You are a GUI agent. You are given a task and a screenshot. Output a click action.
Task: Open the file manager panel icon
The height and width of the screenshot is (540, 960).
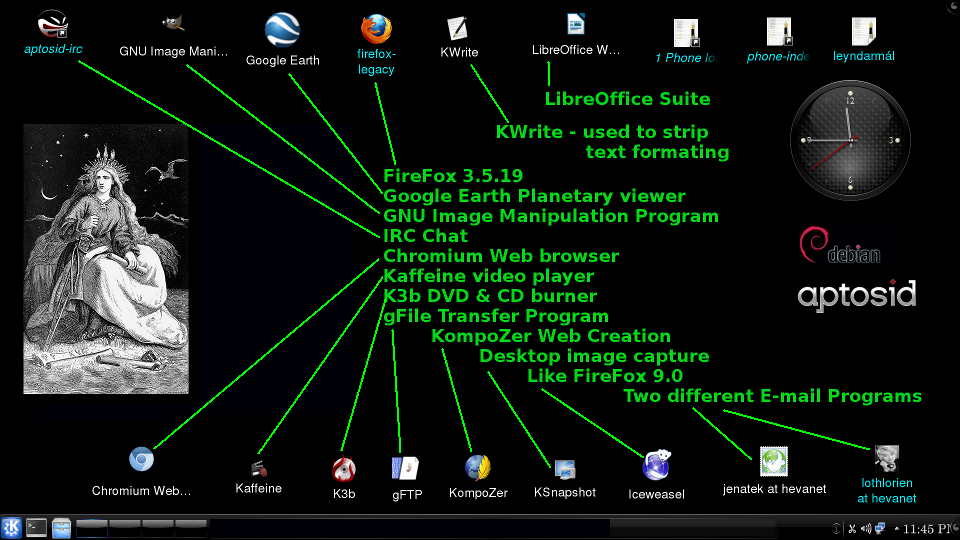point(61,528)
